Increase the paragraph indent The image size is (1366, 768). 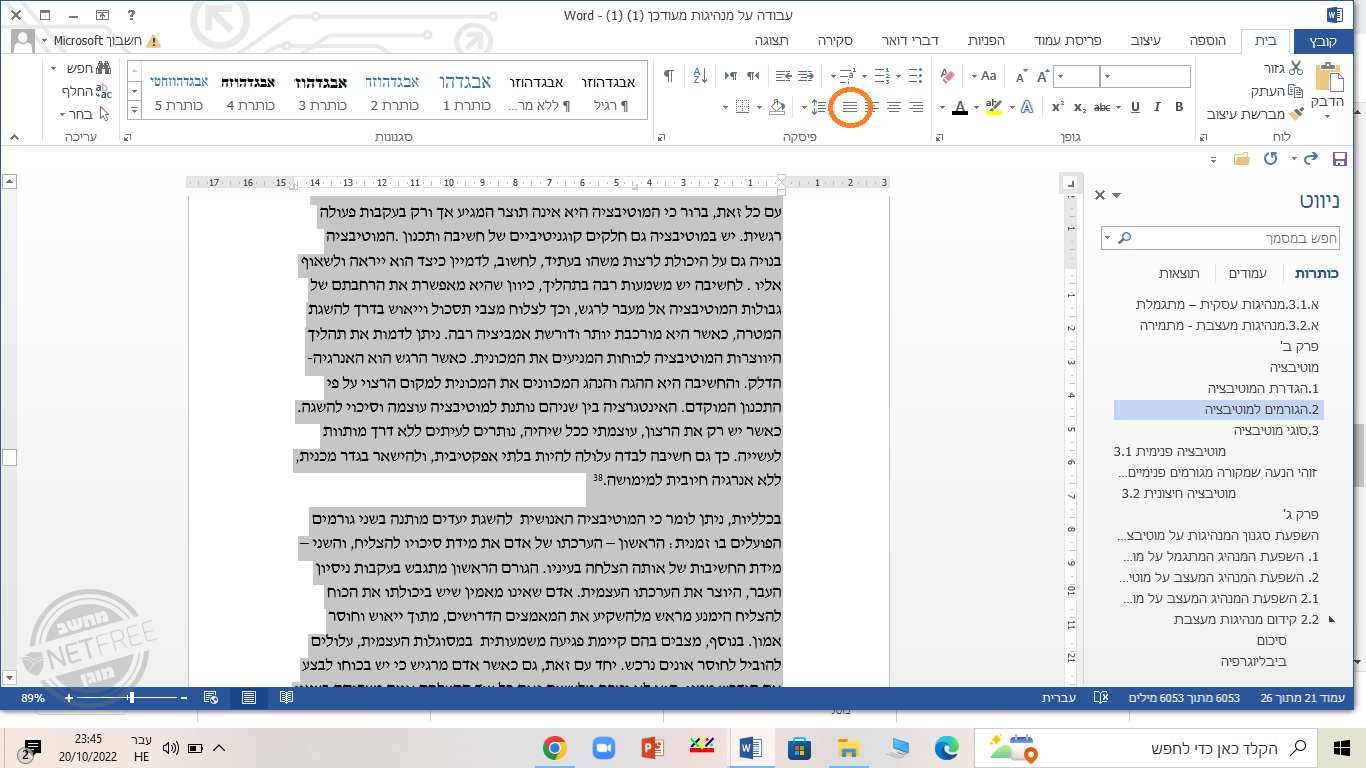(782, 76)
